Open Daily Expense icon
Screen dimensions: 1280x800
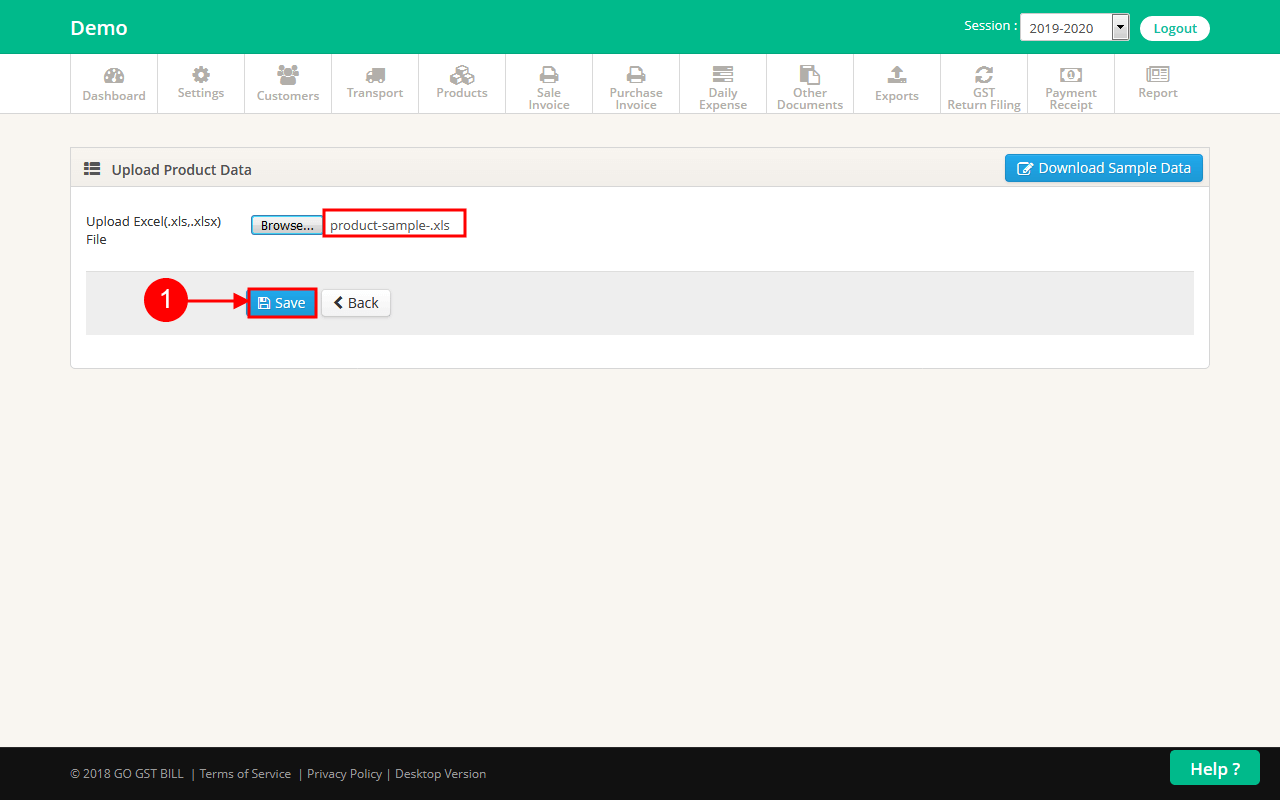(723, 75)
